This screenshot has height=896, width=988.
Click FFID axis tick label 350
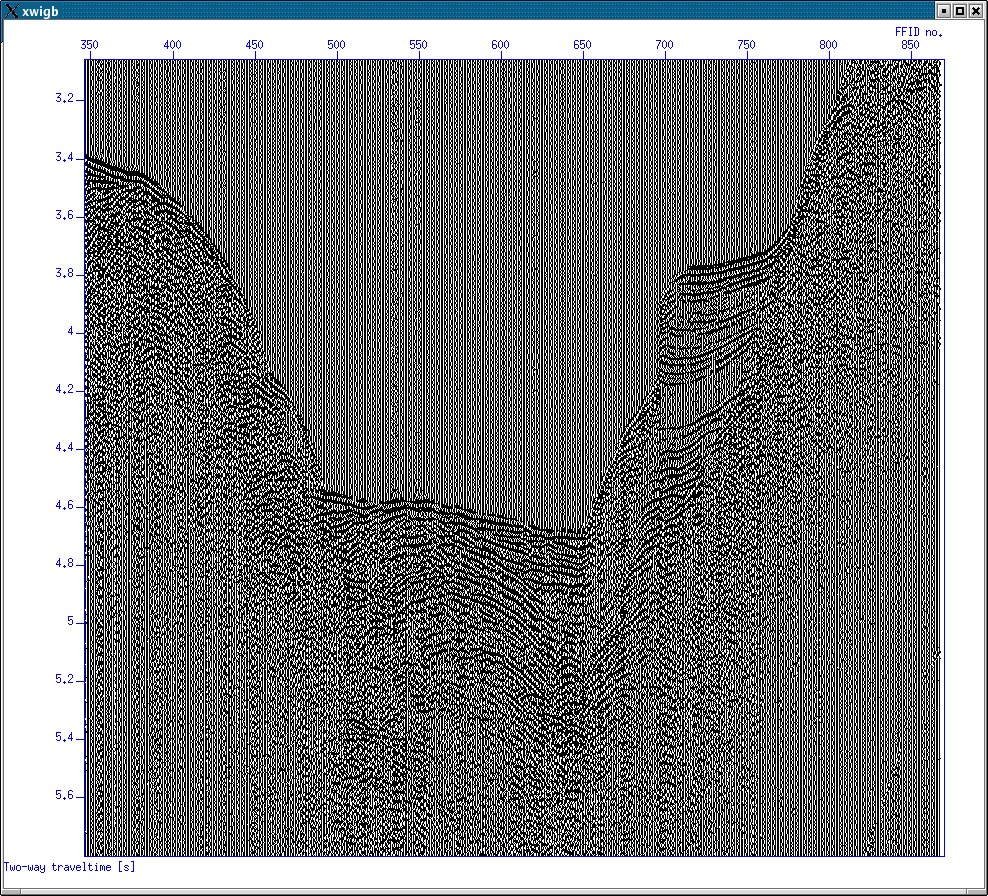tap(89, 45)
